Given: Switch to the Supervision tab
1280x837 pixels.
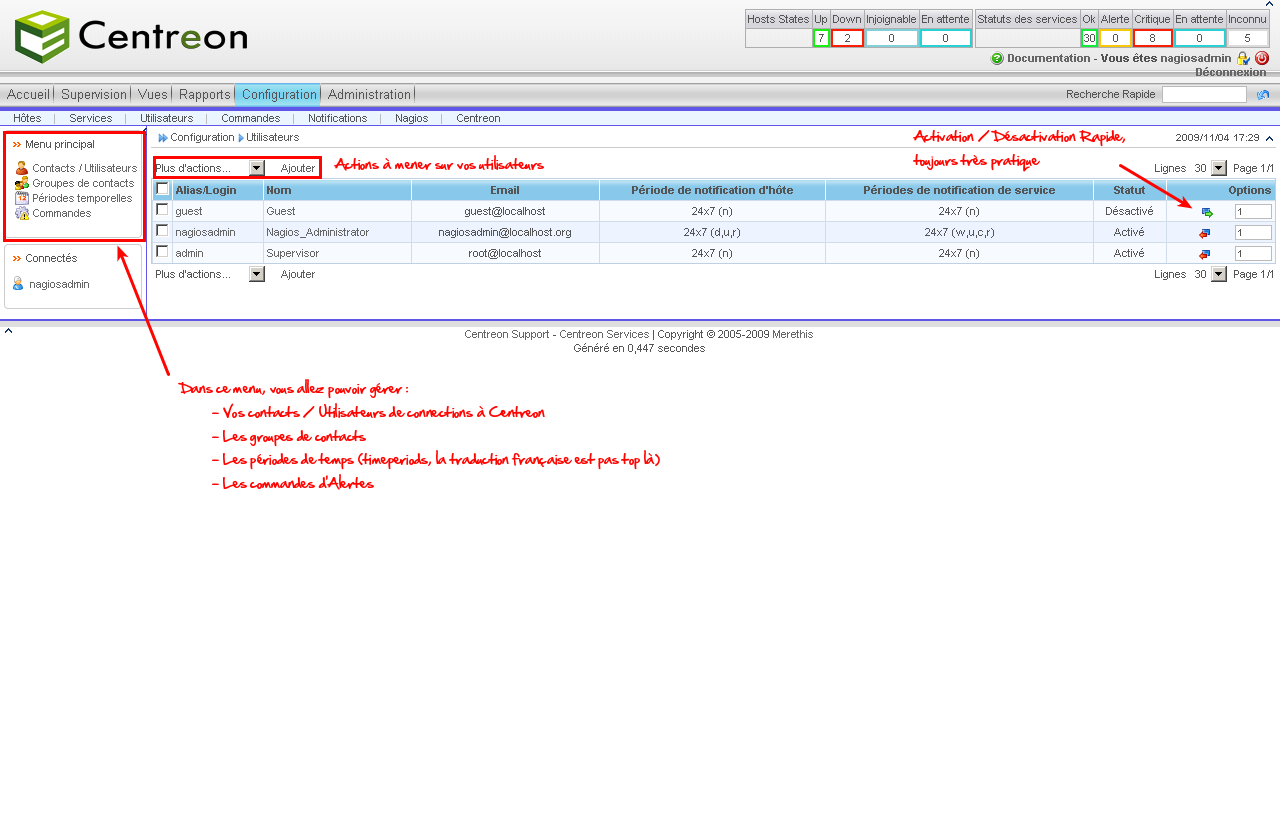Looking at the screenshot, I should click(x=94, y=94).
